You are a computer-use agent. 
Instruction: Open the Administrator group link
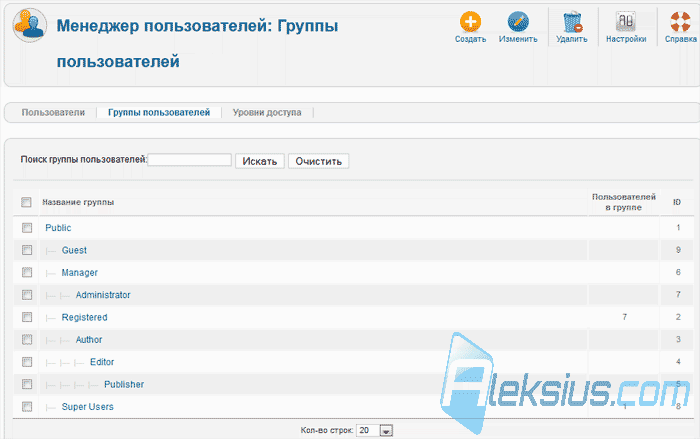[103, 295]
